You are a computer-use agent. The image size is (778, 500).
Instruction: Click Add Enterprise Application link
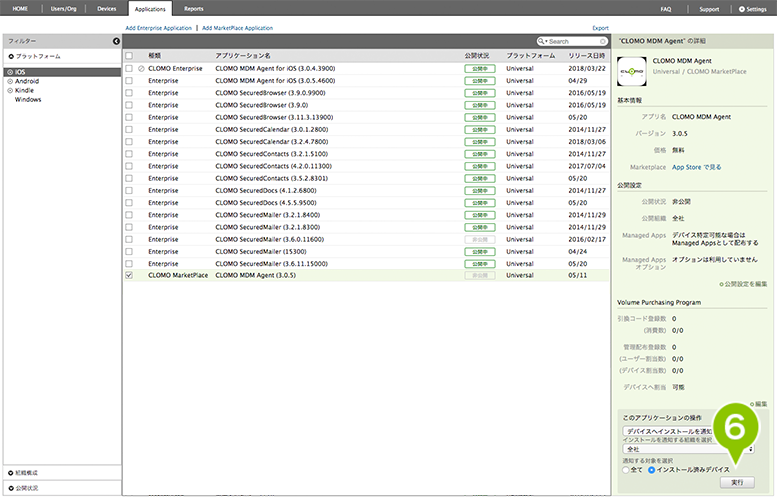(x=159, y=28)
